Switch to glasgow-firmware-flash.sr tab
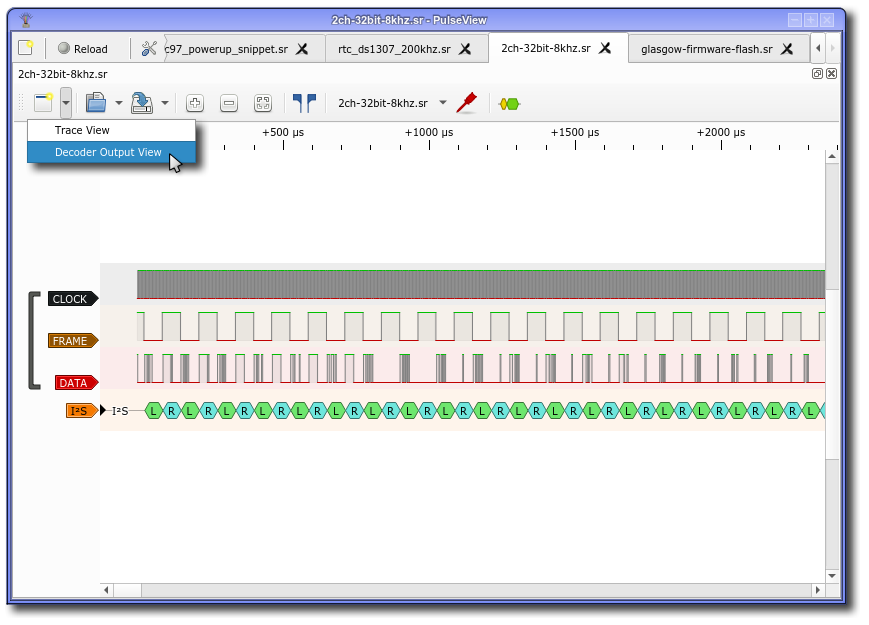 pyautogui.click(x=707, y=49)
